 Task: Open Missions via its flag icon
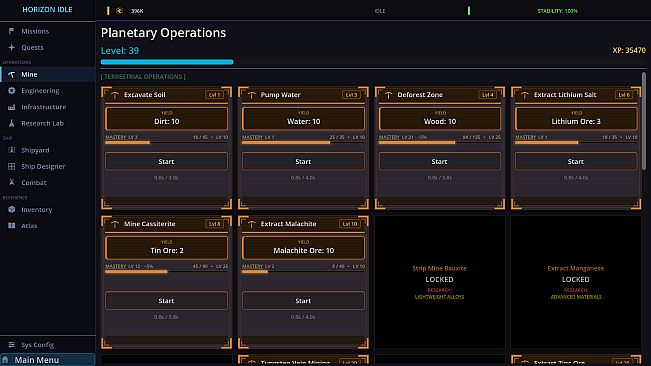(12, 31)
